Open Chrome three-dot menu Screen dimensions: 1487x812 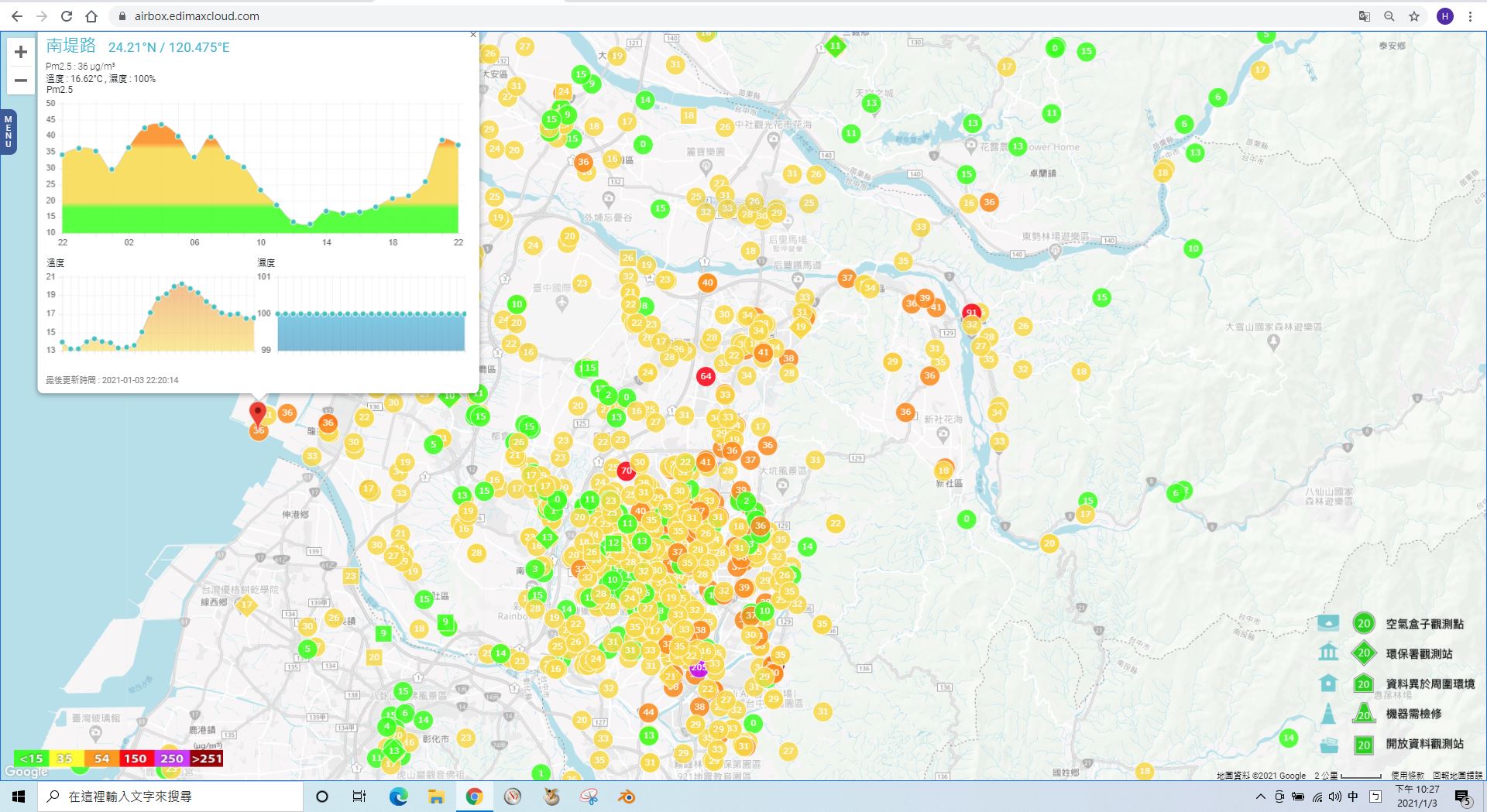pos(1471,16)
